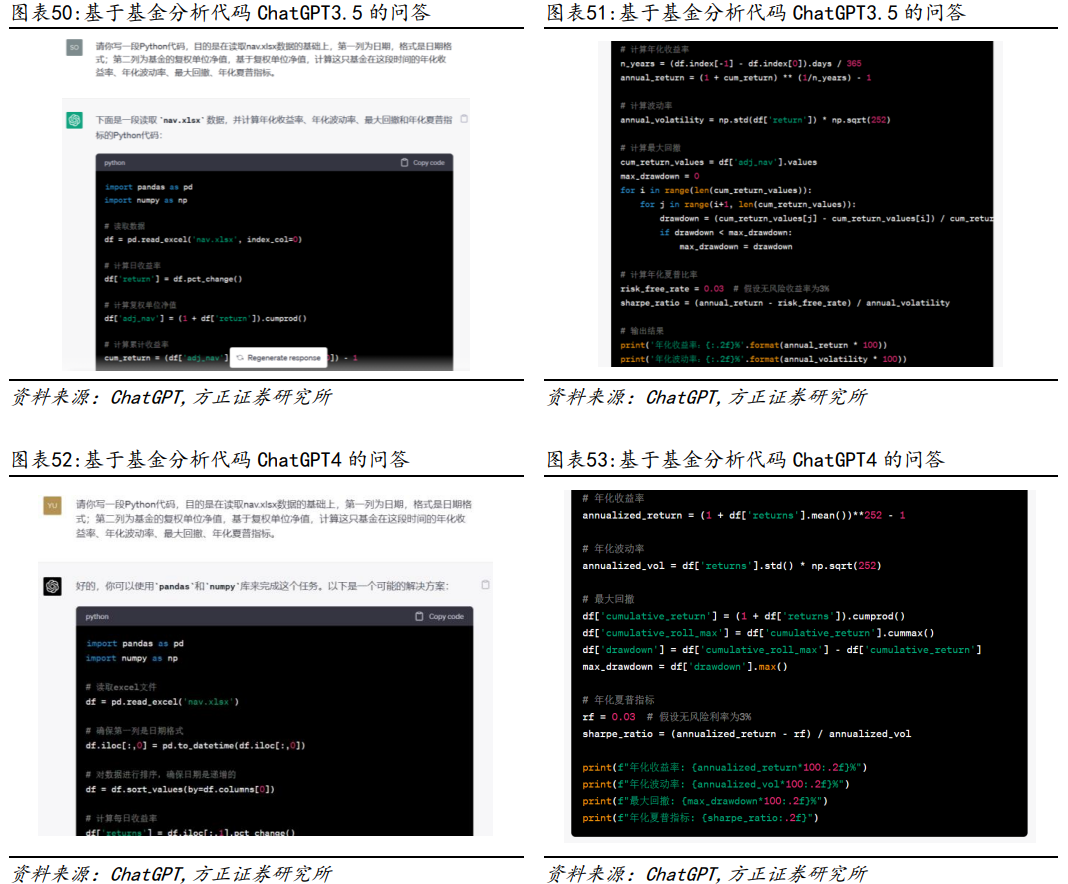Click the 资料来源 caption under figure 53
Image resolution: width=1068 pixels, height=884 pixels.
coord(707,874)
